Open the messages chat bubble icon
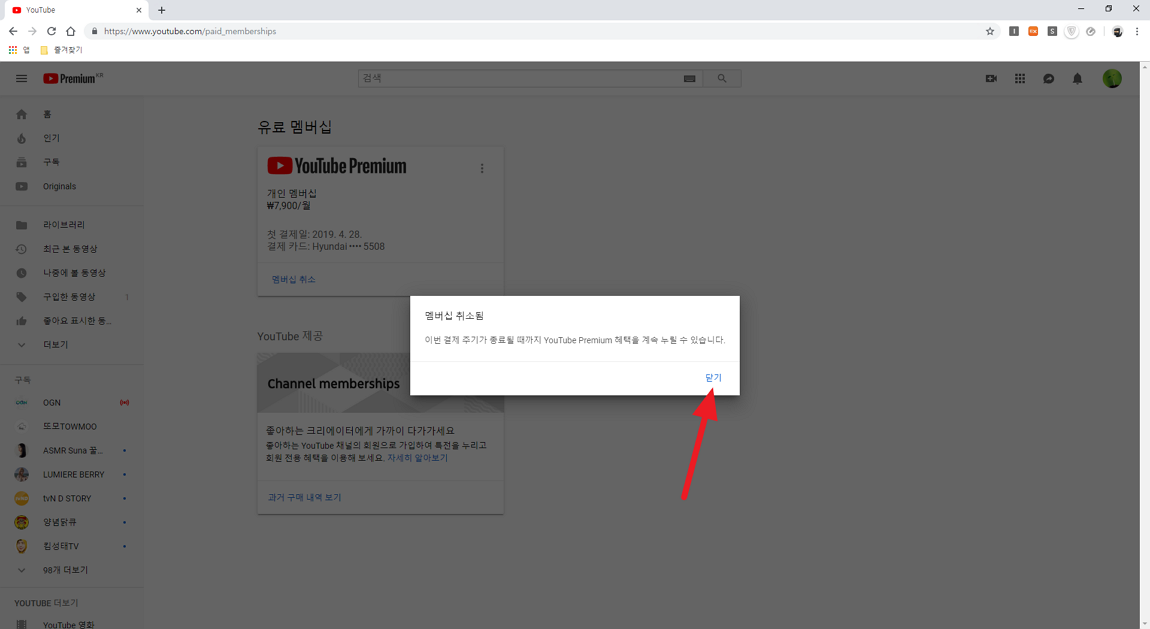 [1049, 78]
